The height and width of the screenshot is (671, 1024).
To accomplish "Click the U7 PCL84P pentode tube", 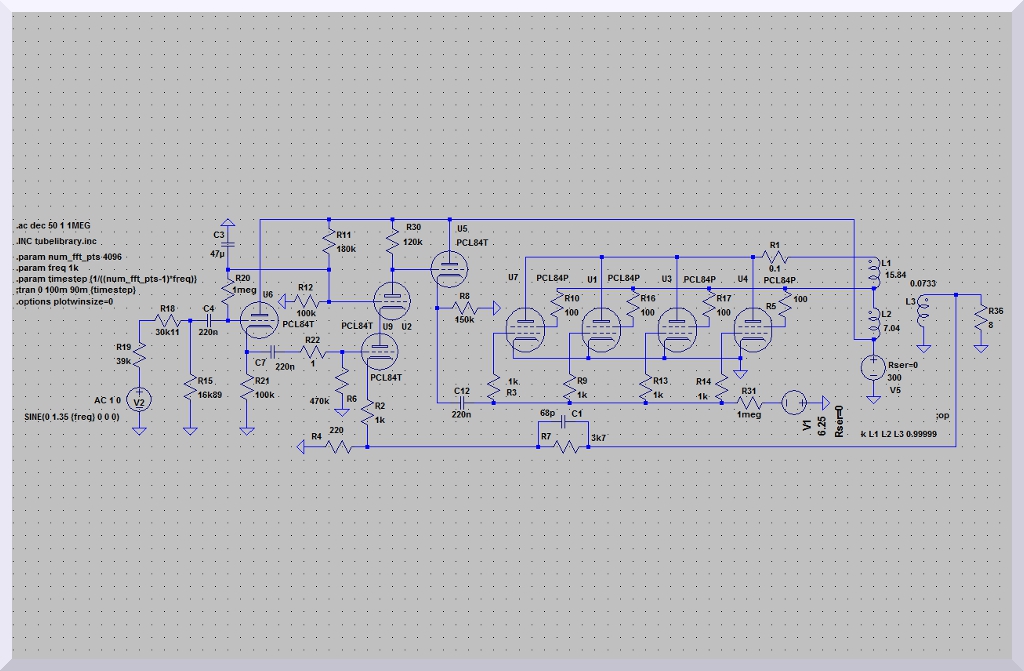I will click(524, 328).
